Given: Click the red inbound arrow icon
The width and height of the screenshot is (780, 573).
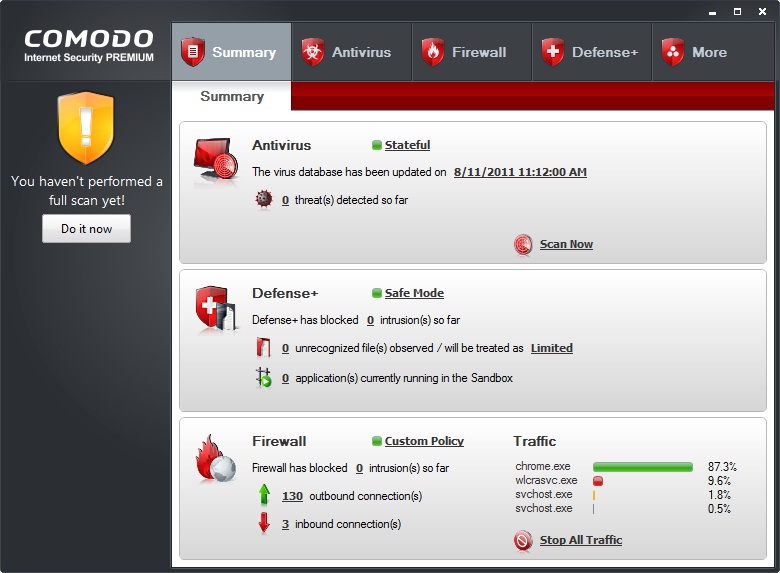Looking at the screenshot, I should [264, 523].
